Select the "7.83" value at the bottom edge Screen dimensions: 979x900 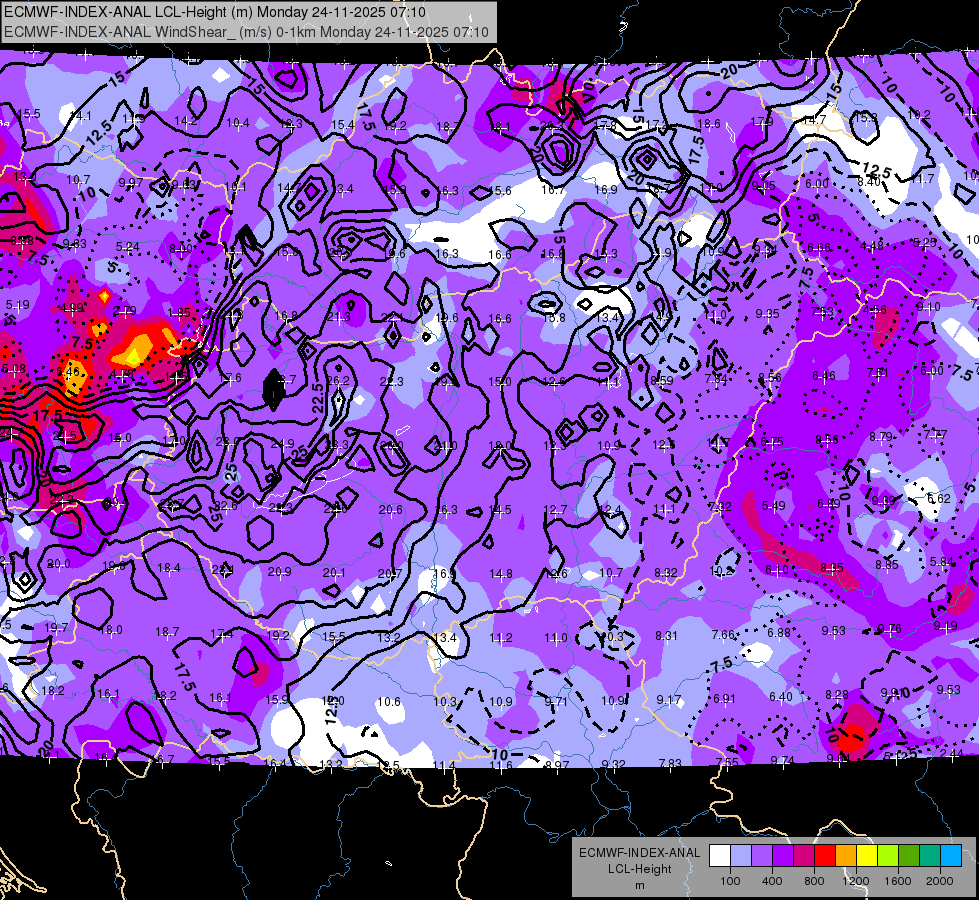(x=670, y=763)
